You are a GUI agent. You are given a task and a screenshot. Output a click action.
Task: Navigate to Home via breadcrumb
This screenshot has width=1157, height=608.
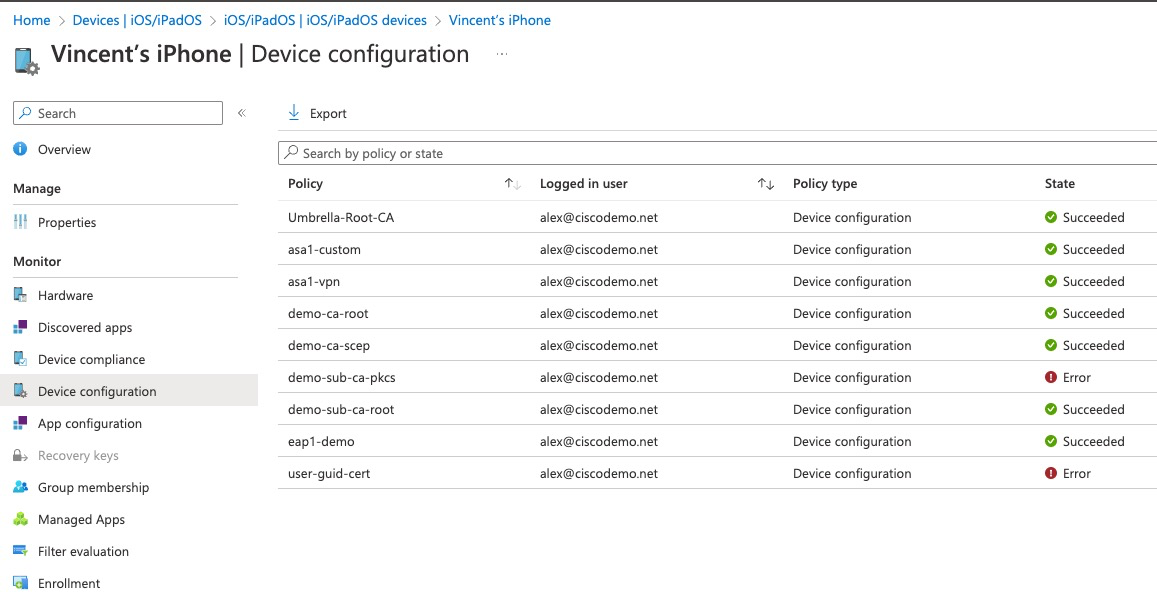30,19
